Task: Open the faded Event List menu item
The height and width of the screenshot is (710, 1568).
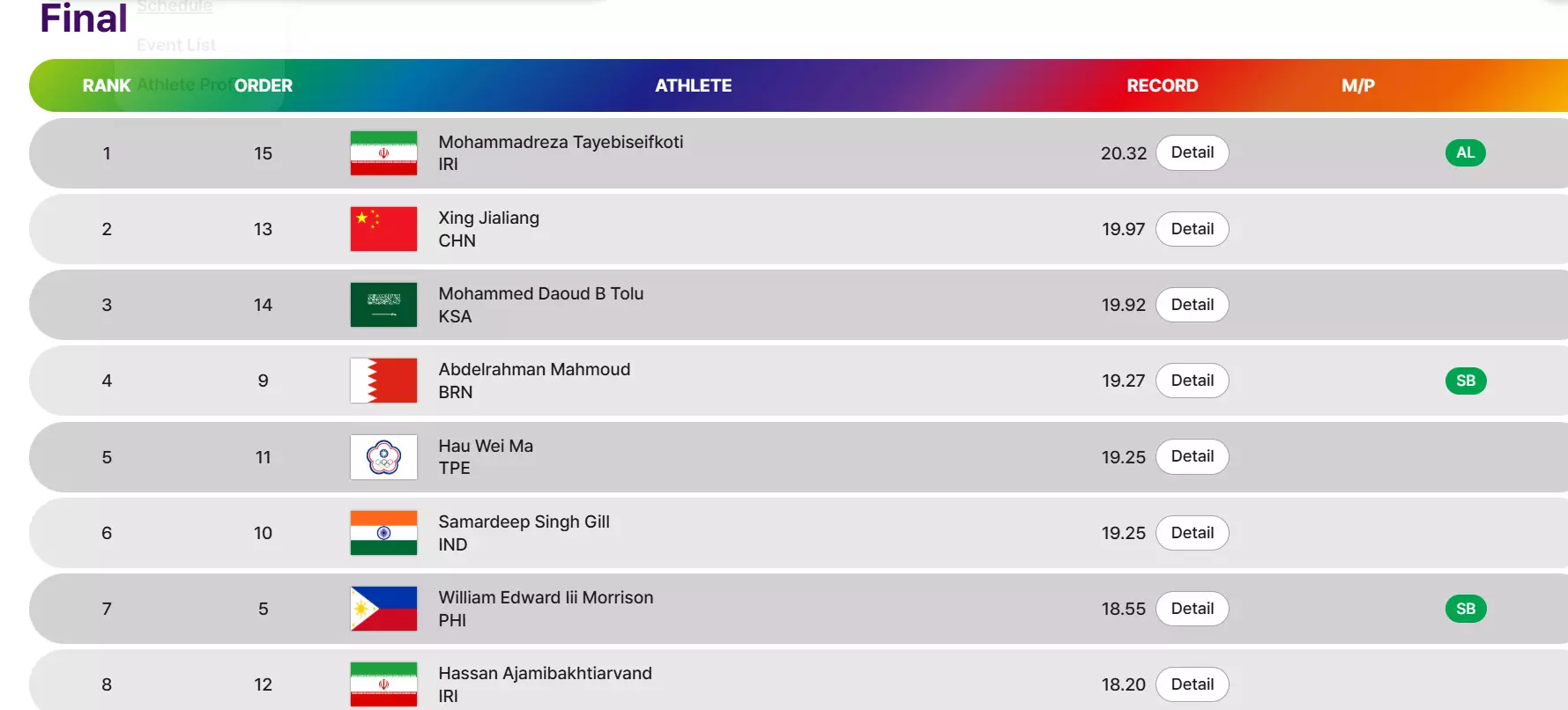Action: 176,45
